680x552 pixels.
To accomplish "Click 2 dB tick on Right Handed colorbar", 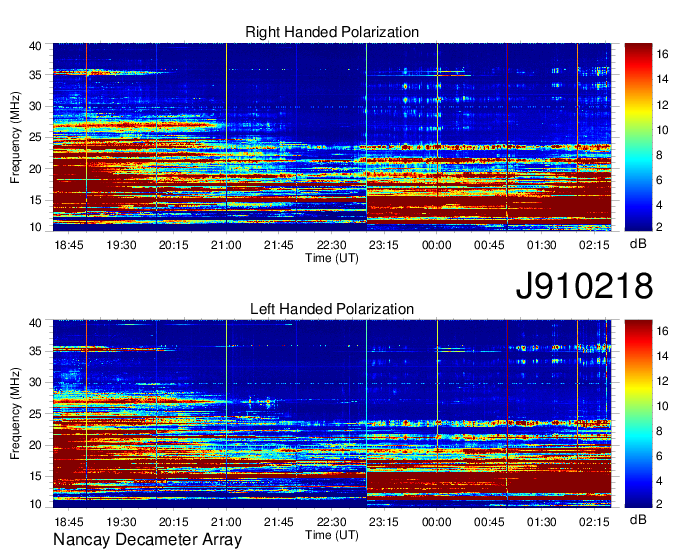I will coord(660,227).
